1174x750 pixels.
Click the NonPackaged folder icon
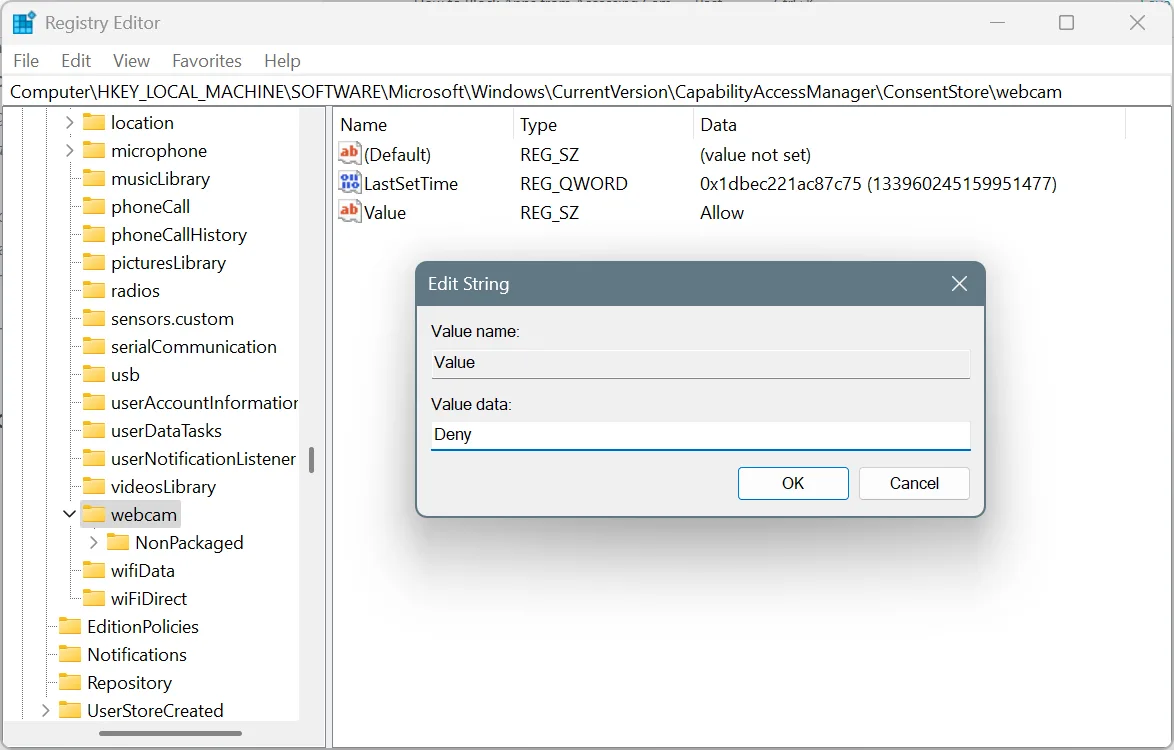[118, 542]
